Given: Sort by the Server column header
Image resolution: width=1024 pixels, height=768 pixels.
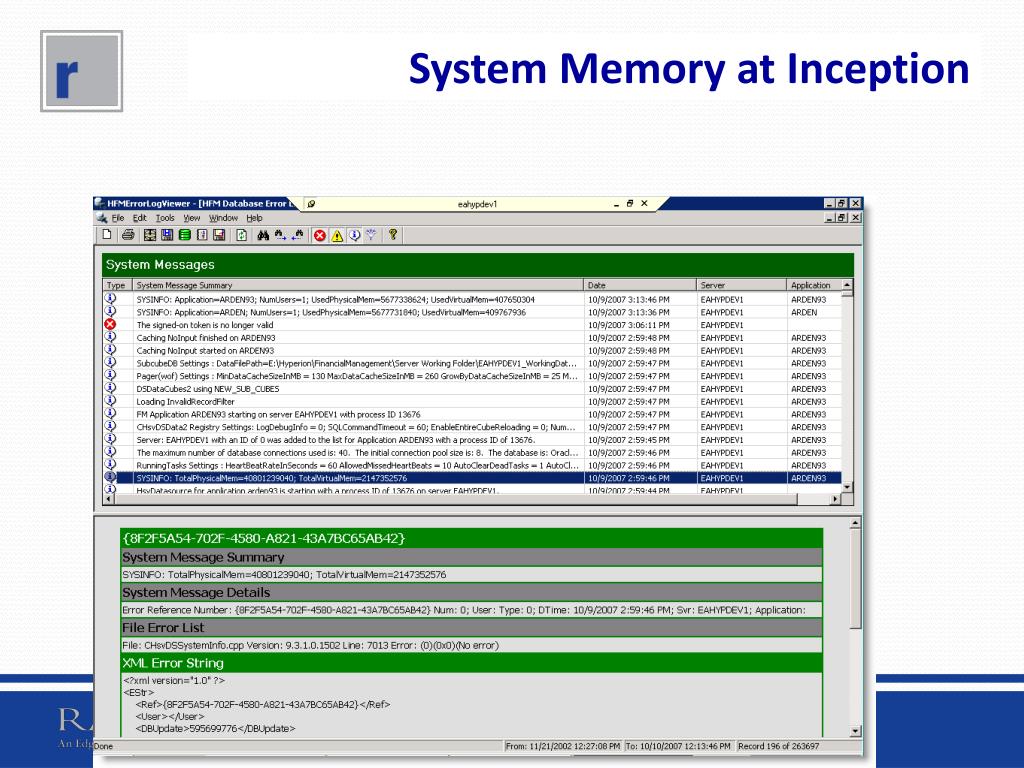Looking at the screenshot, I should [x=741, y=285].
